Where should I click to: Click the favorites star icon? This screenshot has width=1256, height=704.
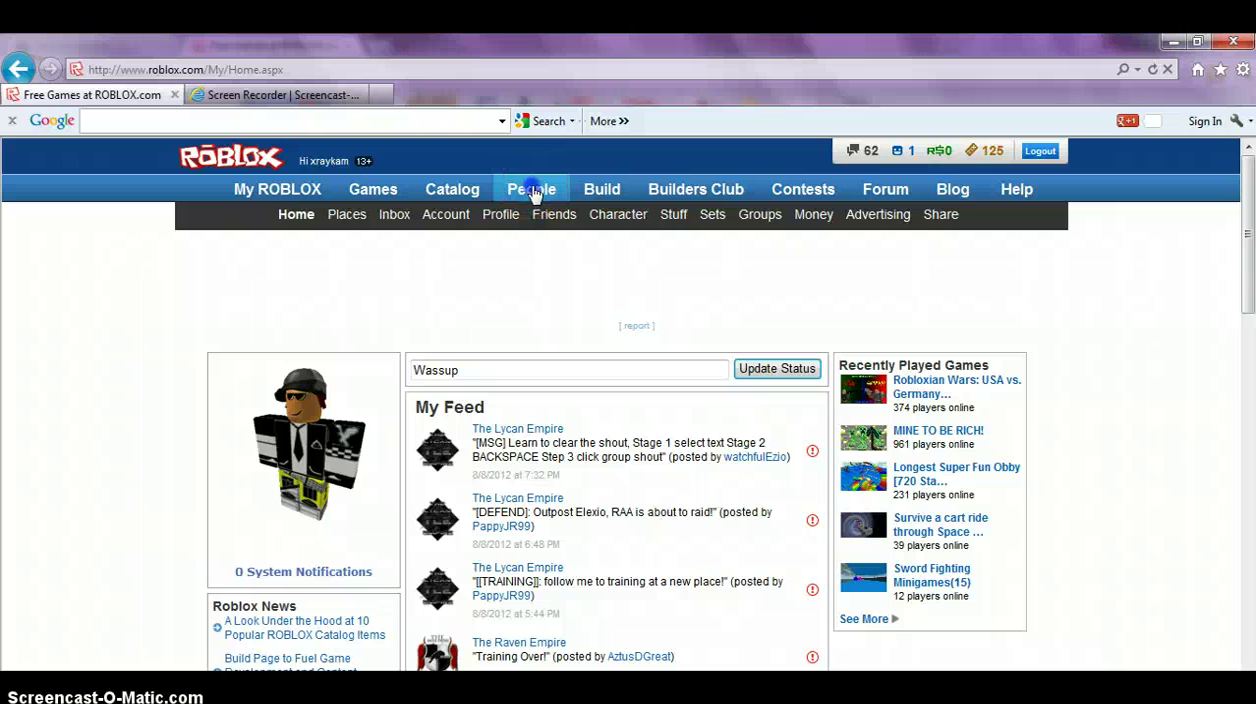pos(1220,70)
